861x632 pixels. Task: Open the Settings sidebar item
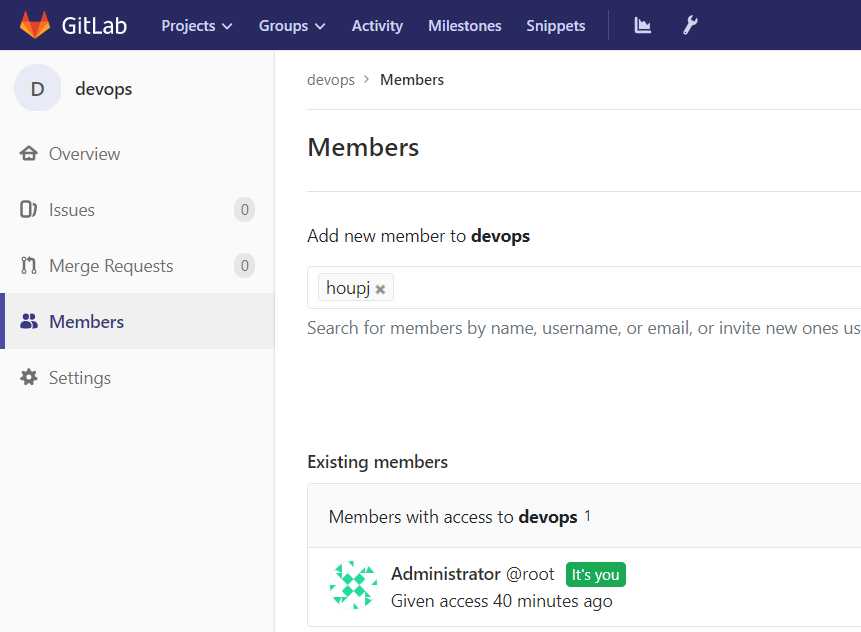point(137,378)
